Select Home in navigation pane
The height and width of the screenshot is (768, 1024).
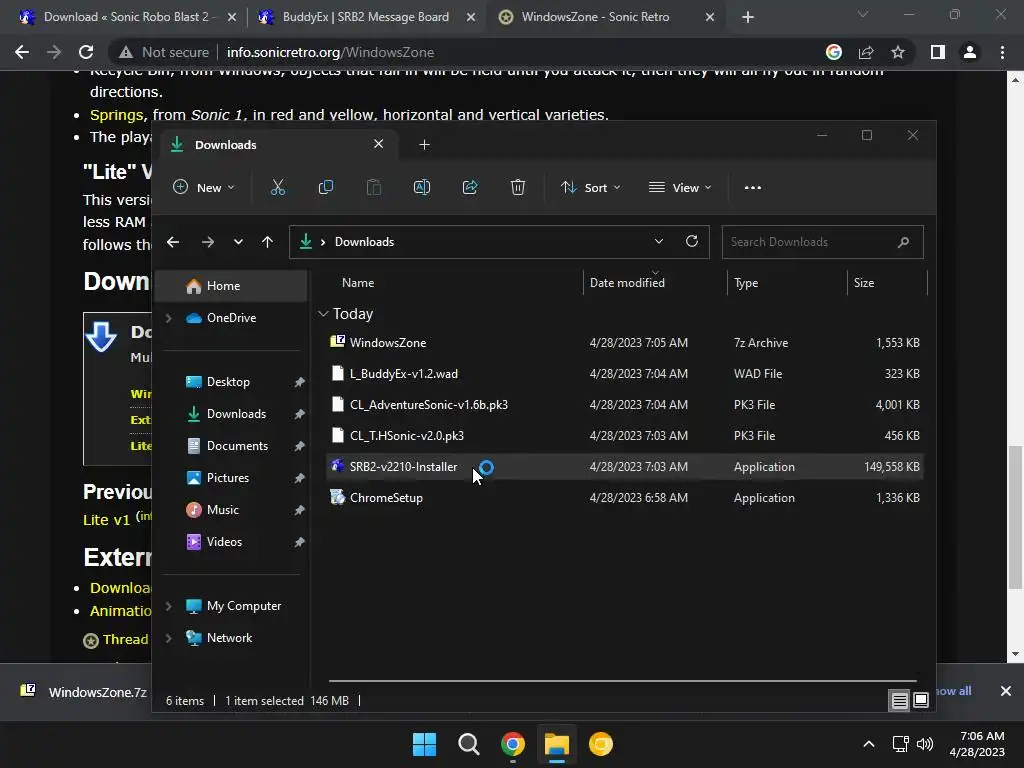232,286
